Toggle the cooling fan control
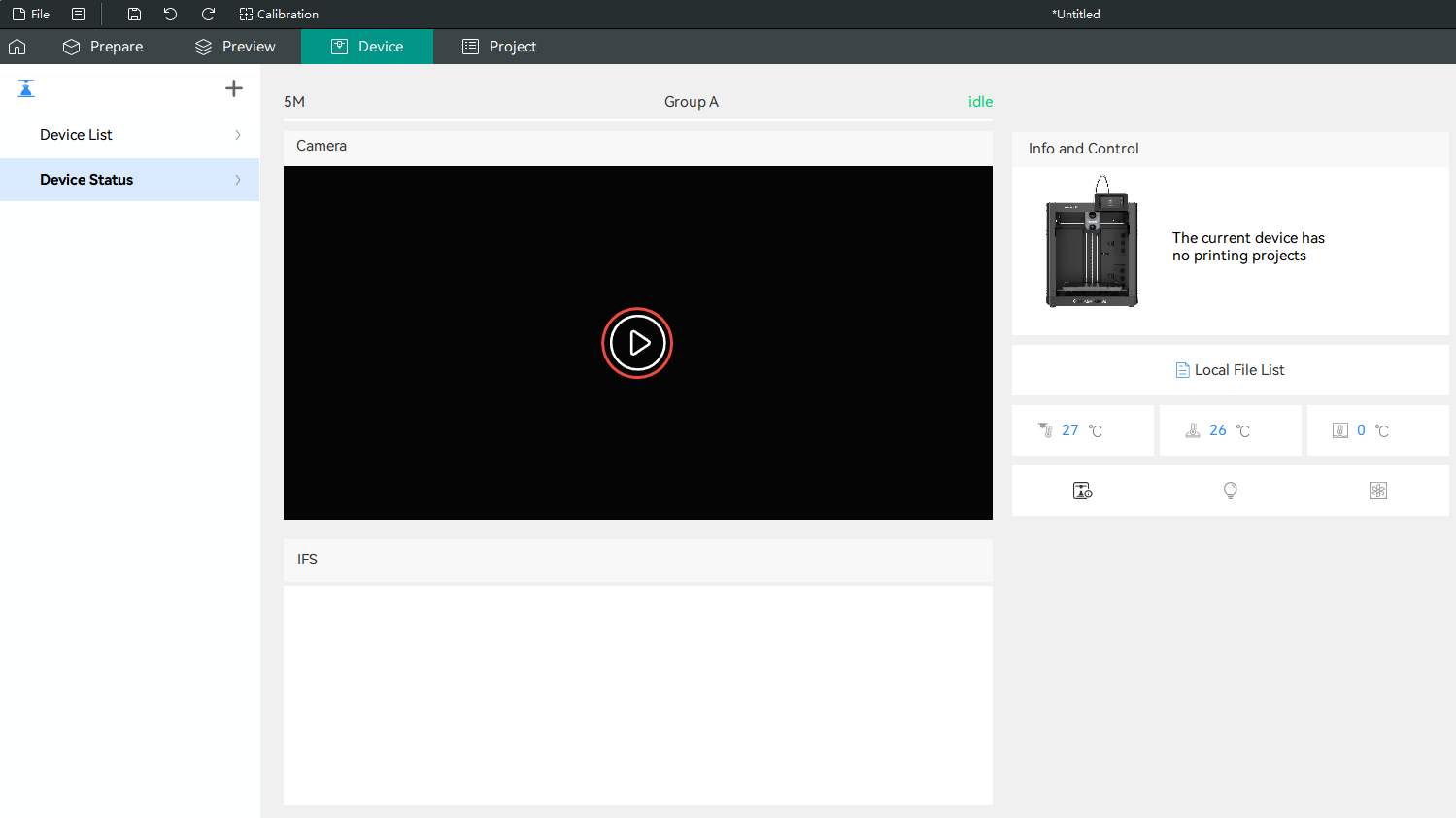The width and height of the screenshot is (1456, 818). [1377, 491]
